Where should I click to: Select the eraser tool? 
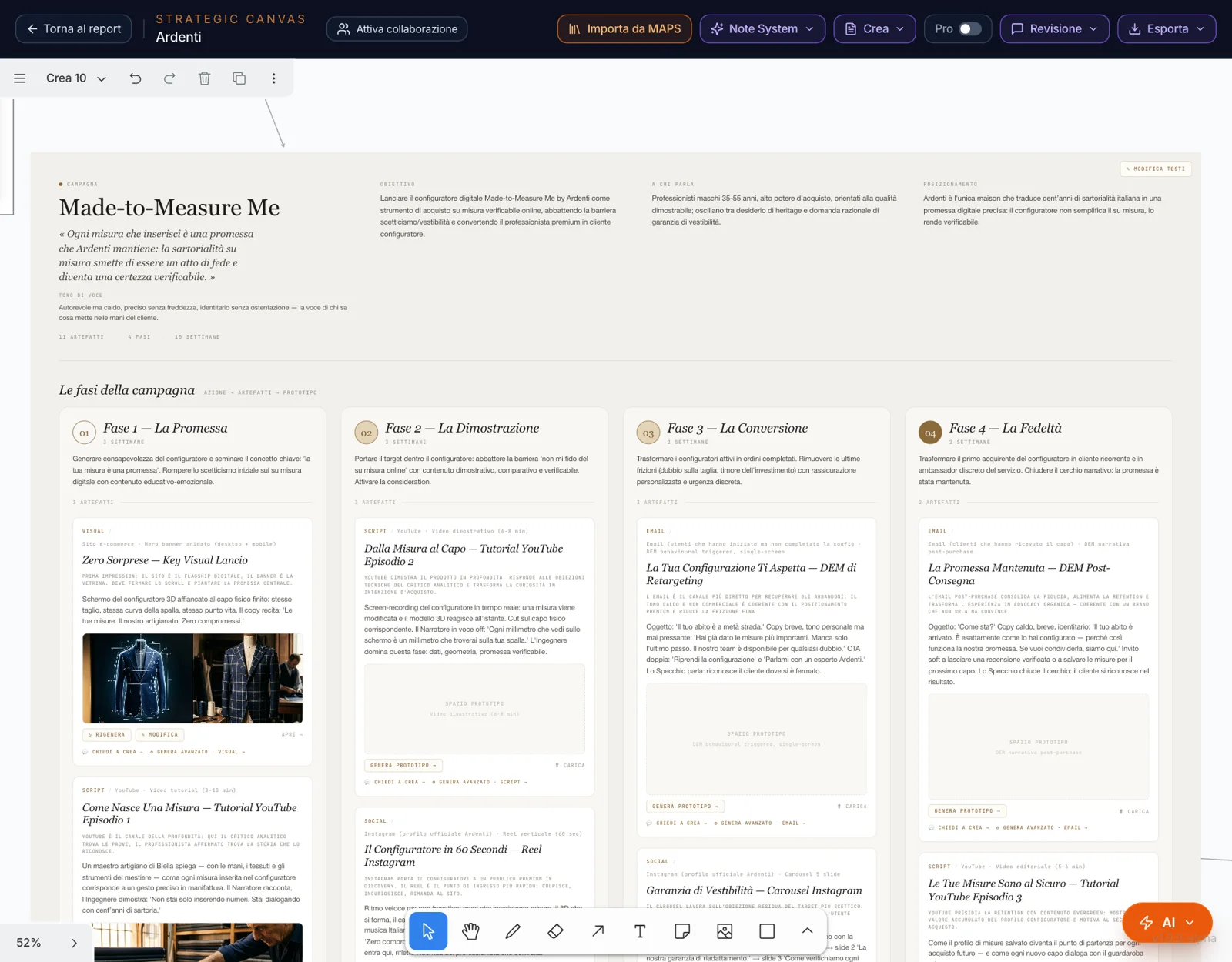pos(555,931)
